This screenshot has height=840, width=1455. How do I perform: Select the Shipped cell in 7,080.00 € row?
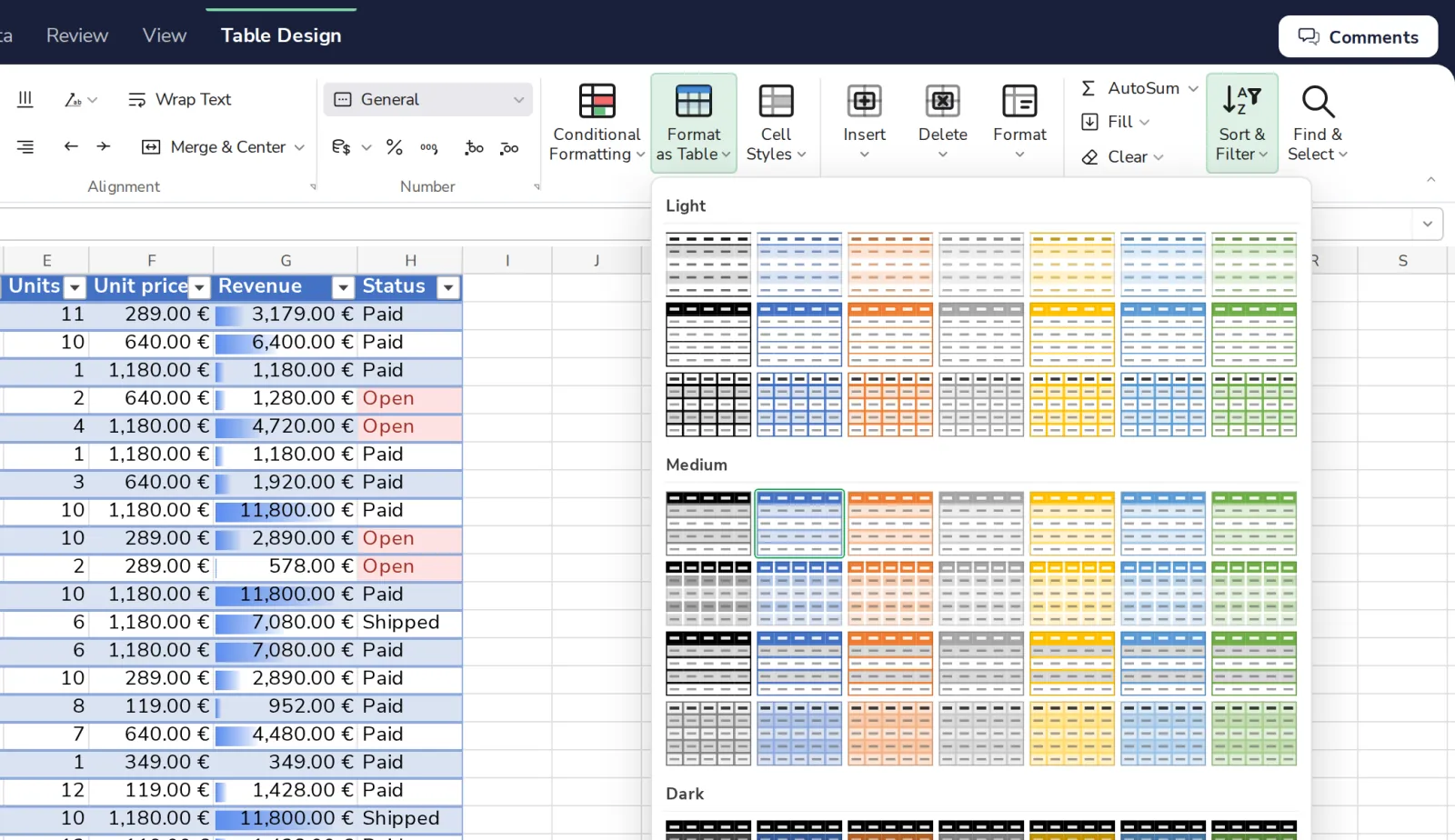[x=410, y=623]
